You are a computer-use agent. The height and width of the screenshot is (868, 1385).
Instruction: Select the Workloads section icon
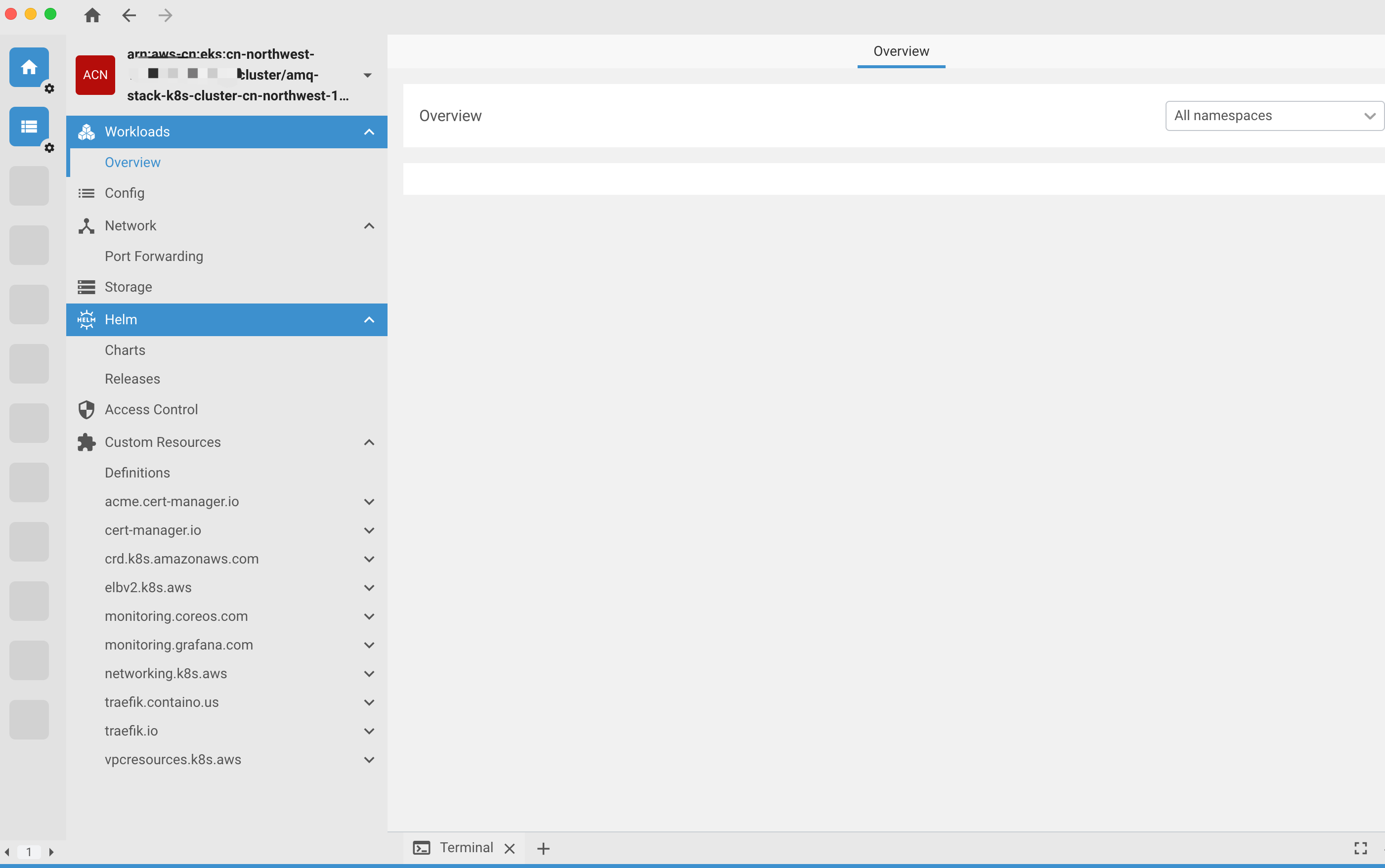86,131
